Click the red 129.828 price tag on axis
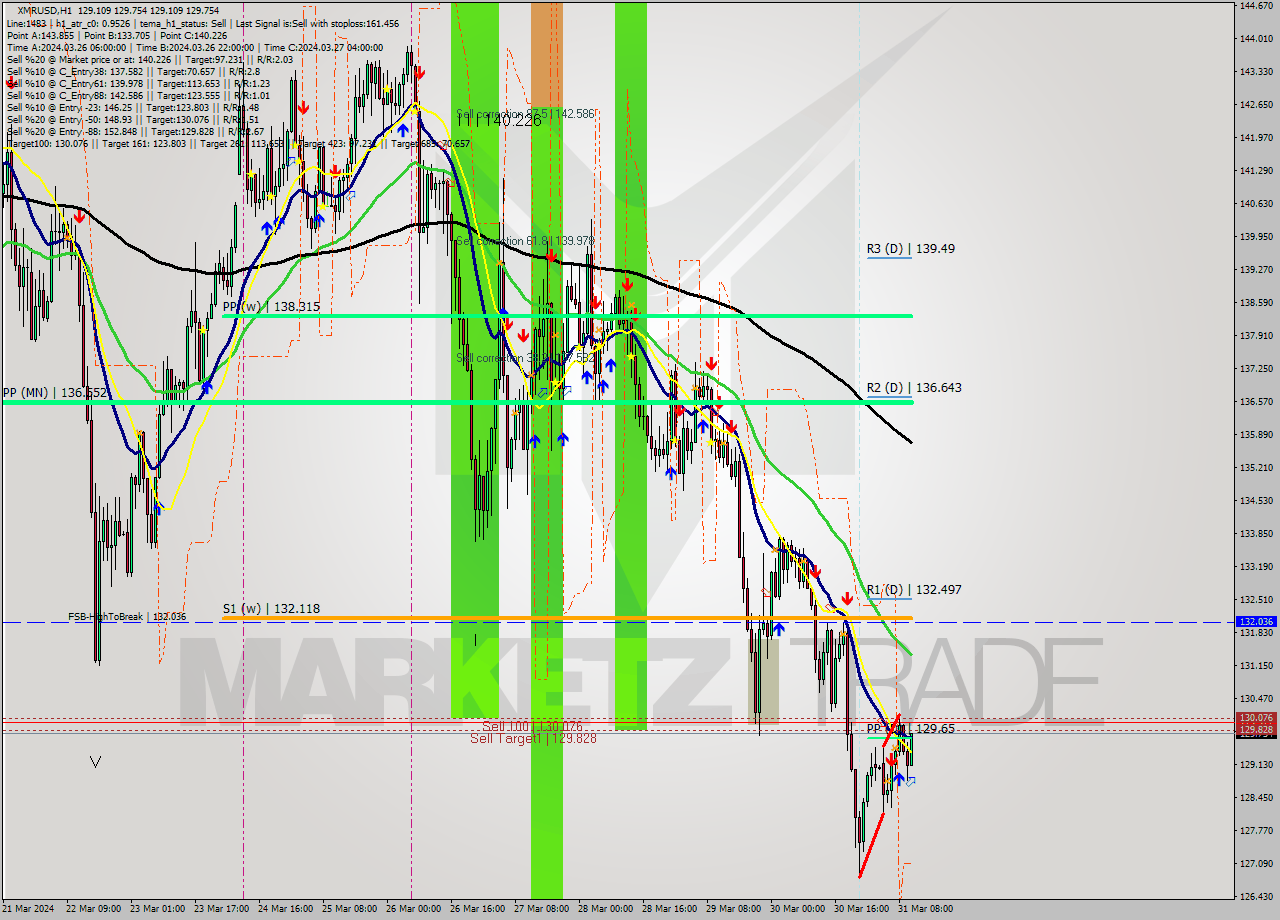1280x920 pixels. click(1256, 730)
